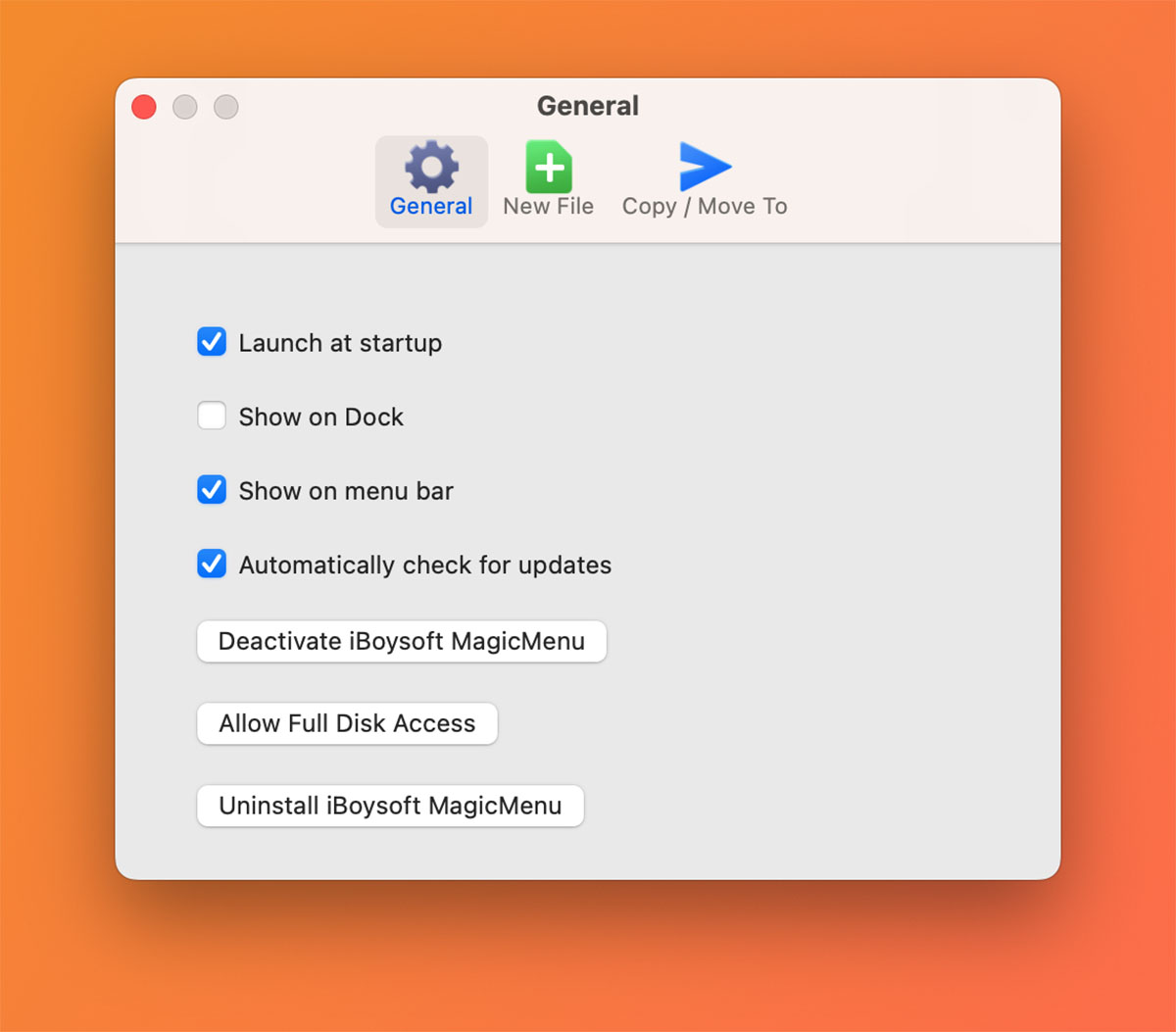
Task: Close the General preferences window
Action: [144, 107]
